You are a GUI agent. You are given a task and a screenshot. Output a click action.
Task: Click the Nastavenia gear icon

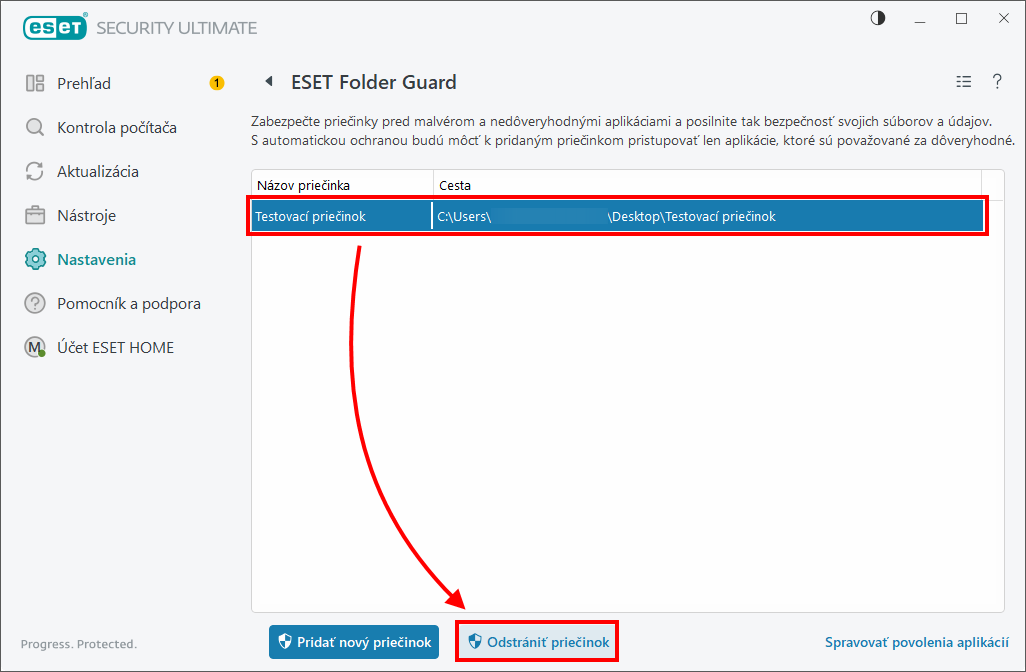pyautogui.click(x=35, y=259)
